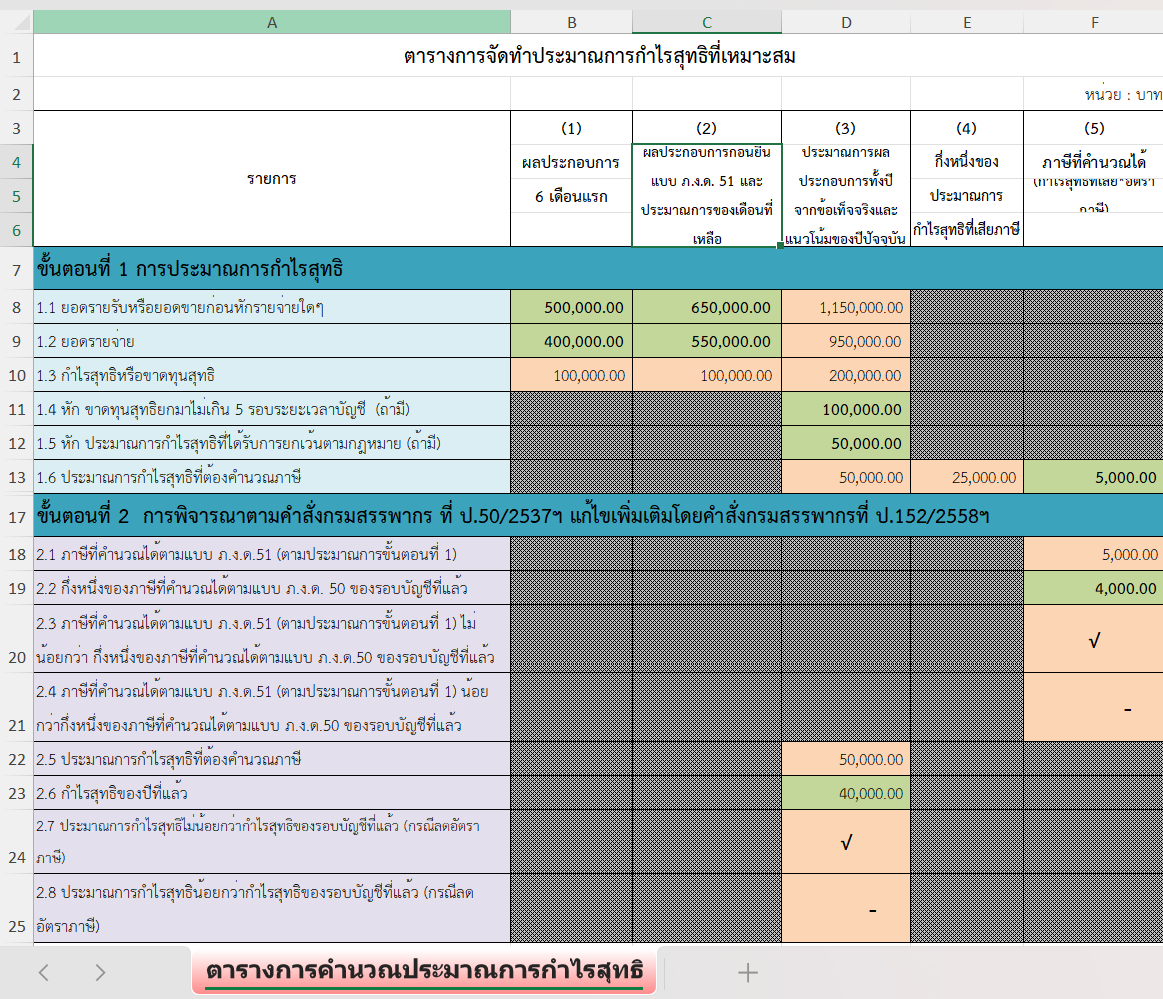Screen dimensions: 1163x999
Task: Click the next sheet navigation arrow
Action: coord(100,972)
